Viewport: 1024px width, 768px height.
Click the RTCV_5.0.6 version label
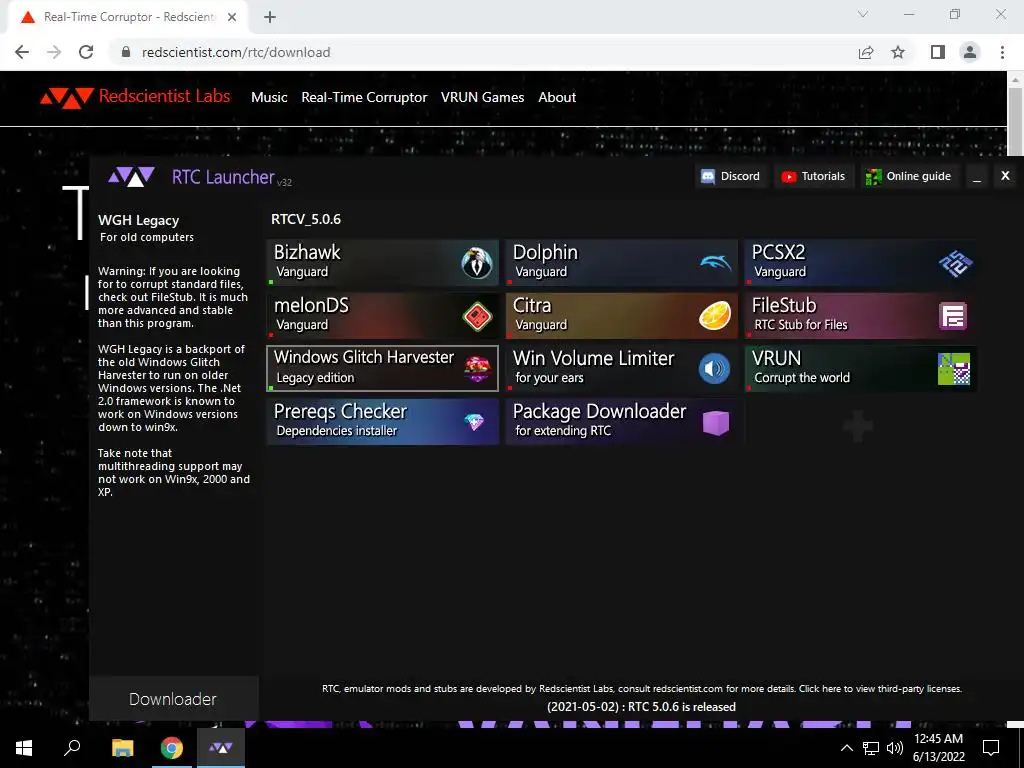pyautogui.click(x=306, y=219)
